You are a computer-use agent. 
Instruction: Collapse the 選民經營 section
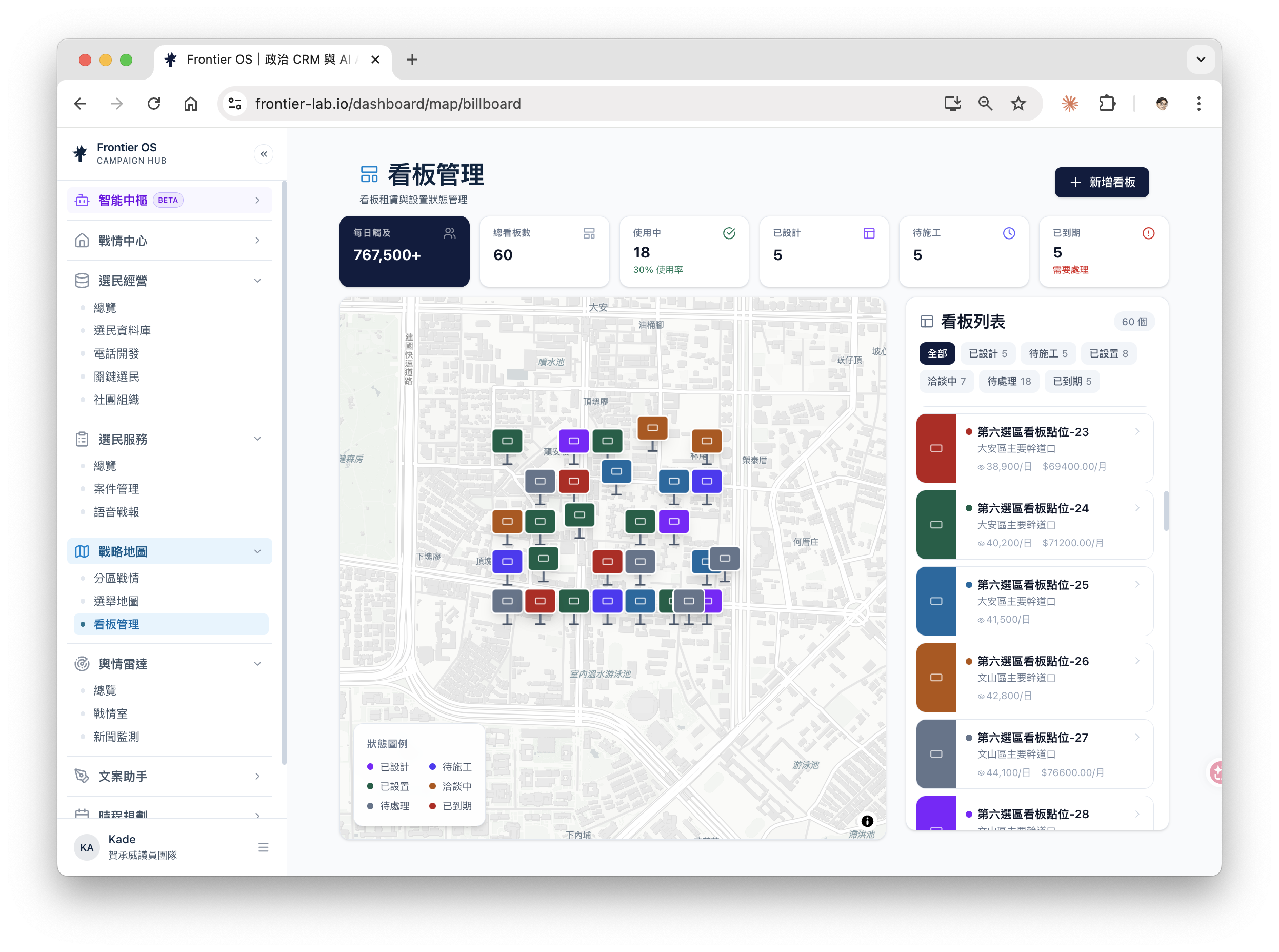pos(169,281)
